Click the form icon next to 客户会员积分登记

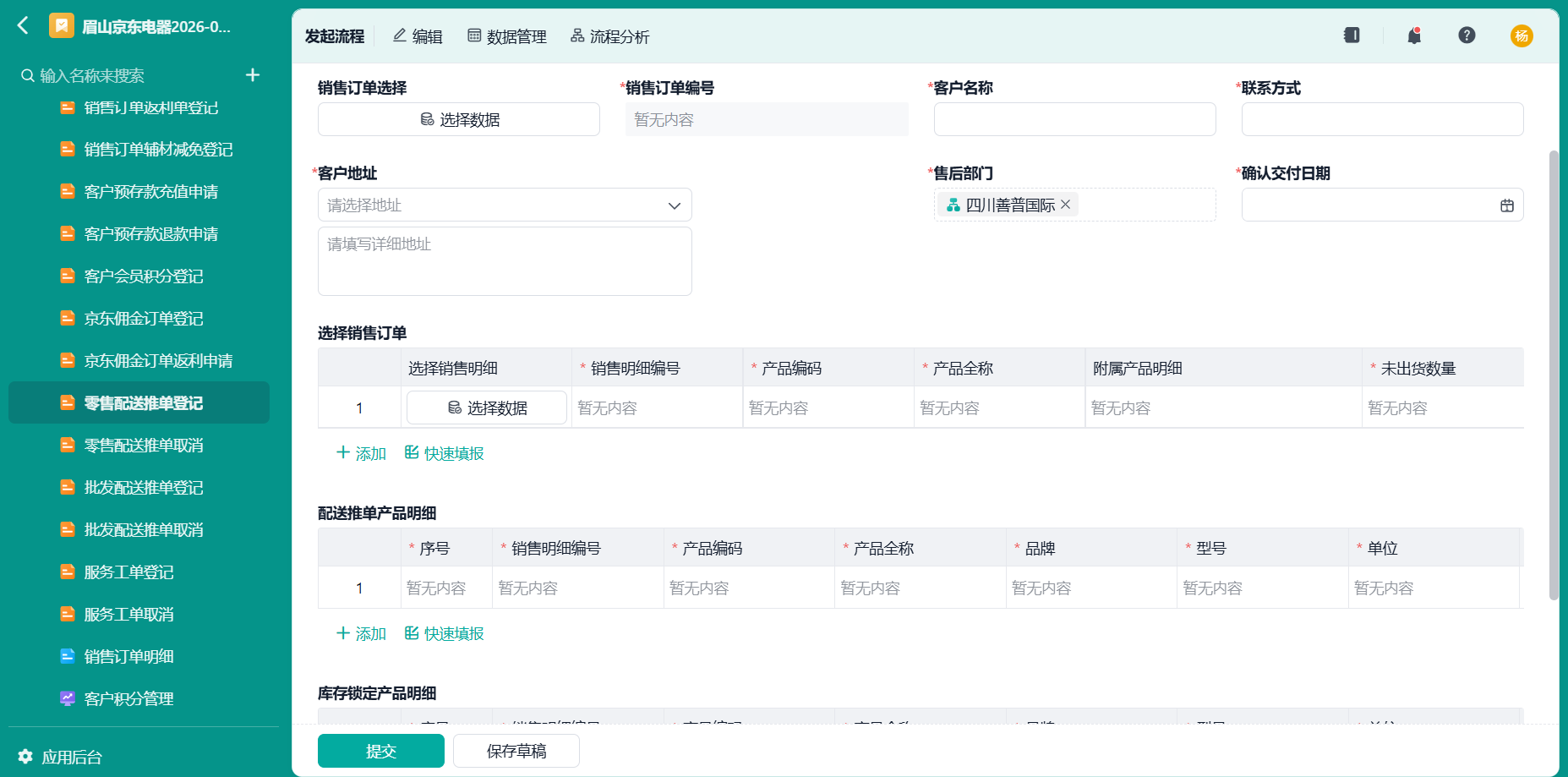pyautogui.click(x=68, y=276)
